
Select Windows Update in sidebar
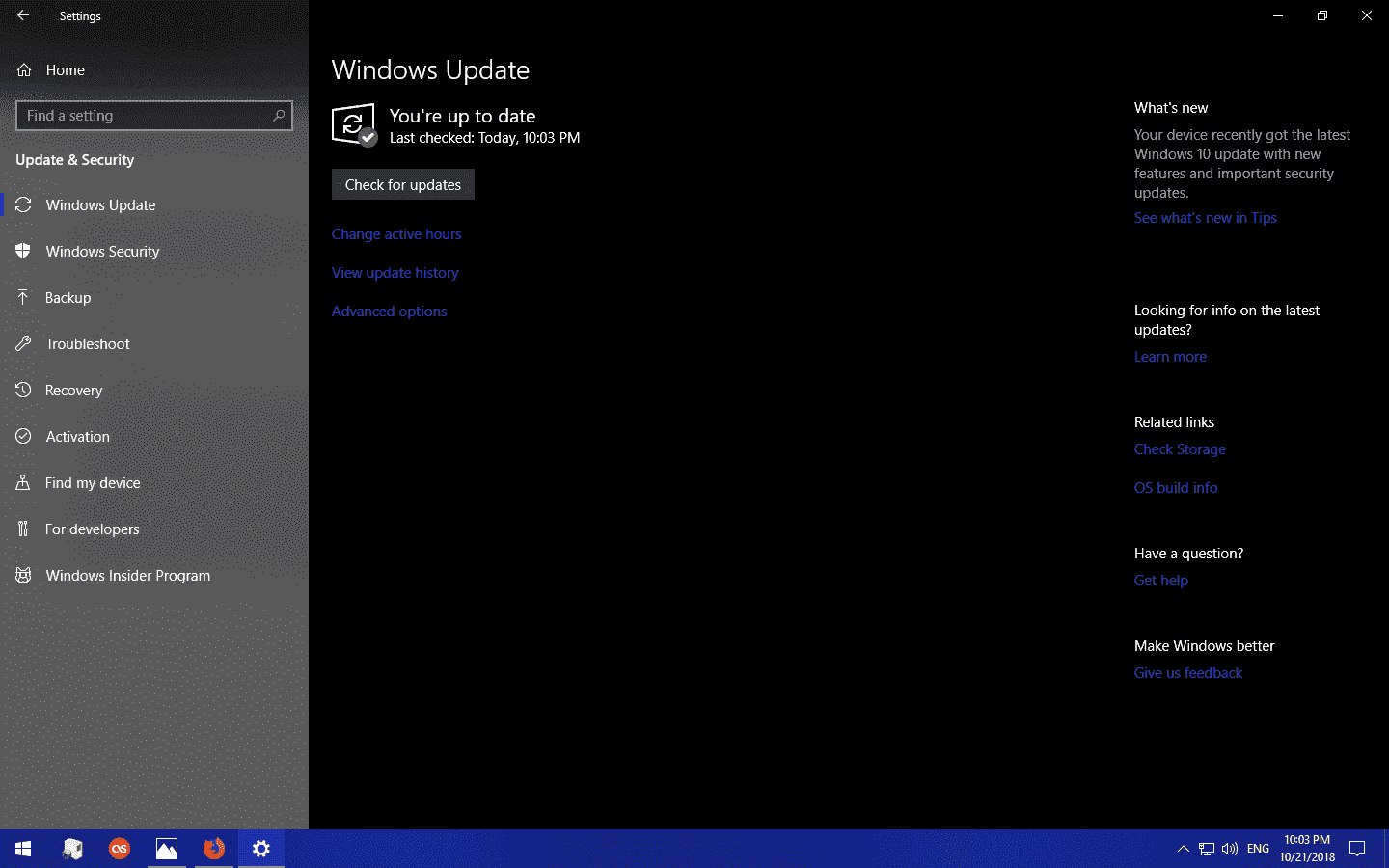[154, 204]
